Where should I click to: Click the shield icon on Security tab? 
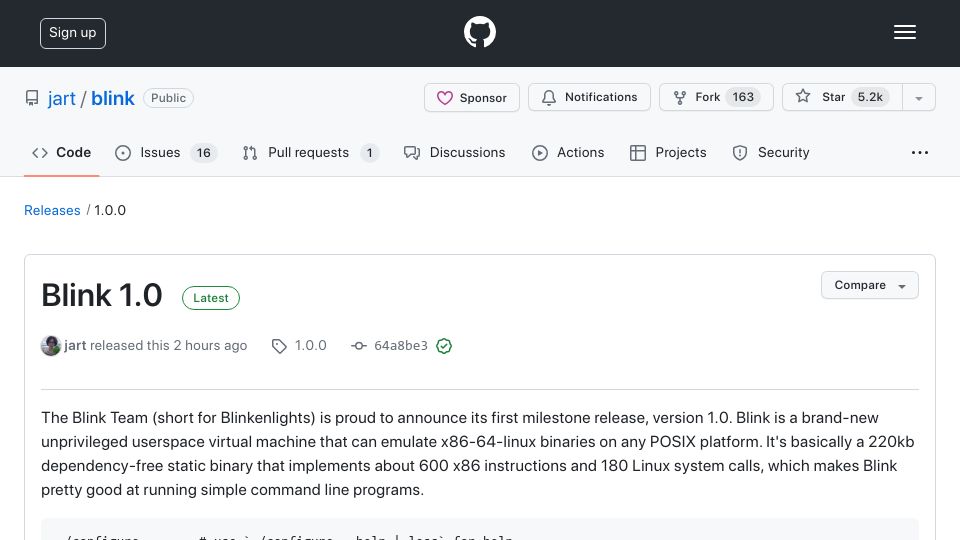pos(740,153)
